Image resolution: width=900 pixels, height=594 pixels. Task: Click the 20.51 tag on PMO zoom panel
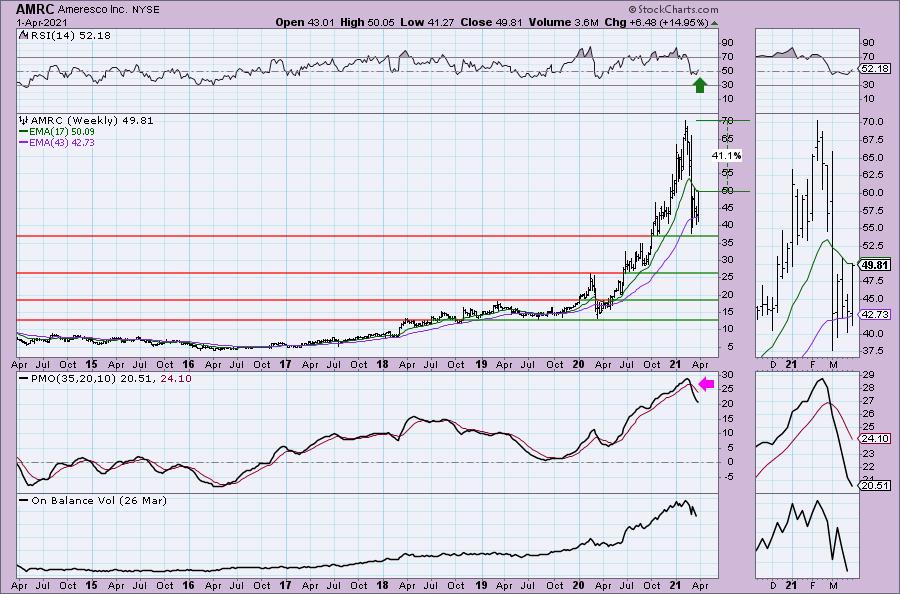[x=875, y=486]
